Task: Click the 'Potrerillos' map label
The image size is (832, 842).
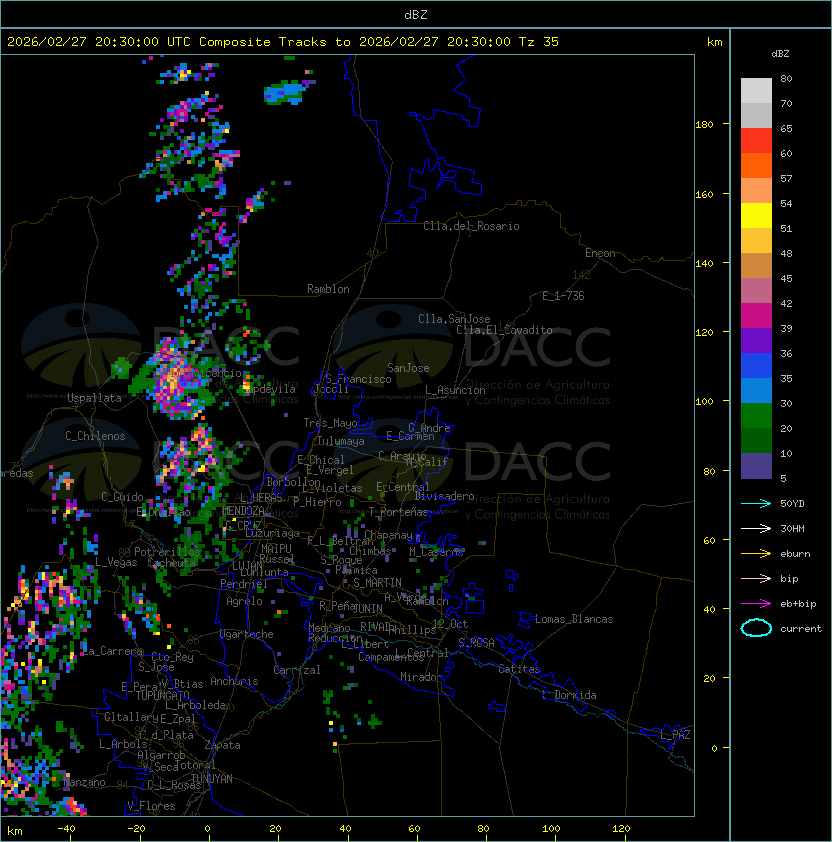Action: coord(167,552)
